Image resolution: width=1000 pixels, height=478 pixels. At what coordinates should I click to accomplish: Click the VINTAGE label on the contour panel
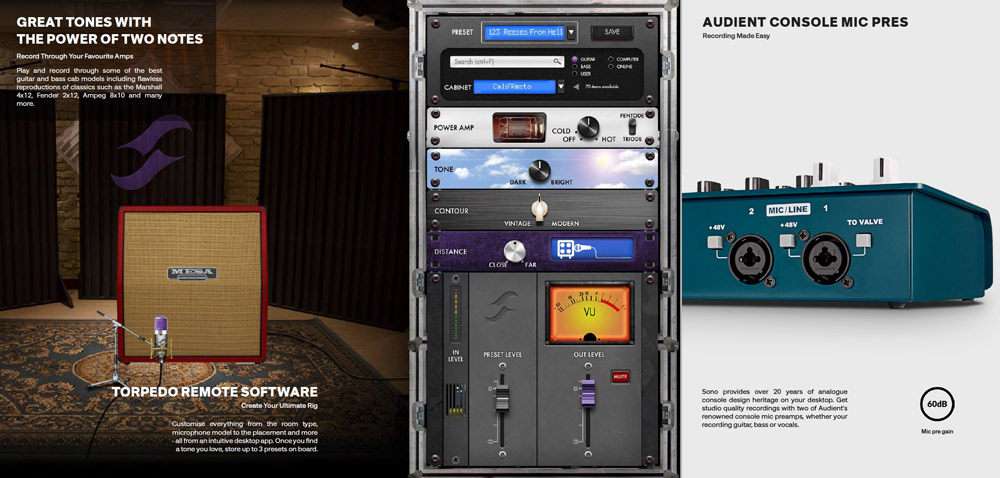(517, 224)
